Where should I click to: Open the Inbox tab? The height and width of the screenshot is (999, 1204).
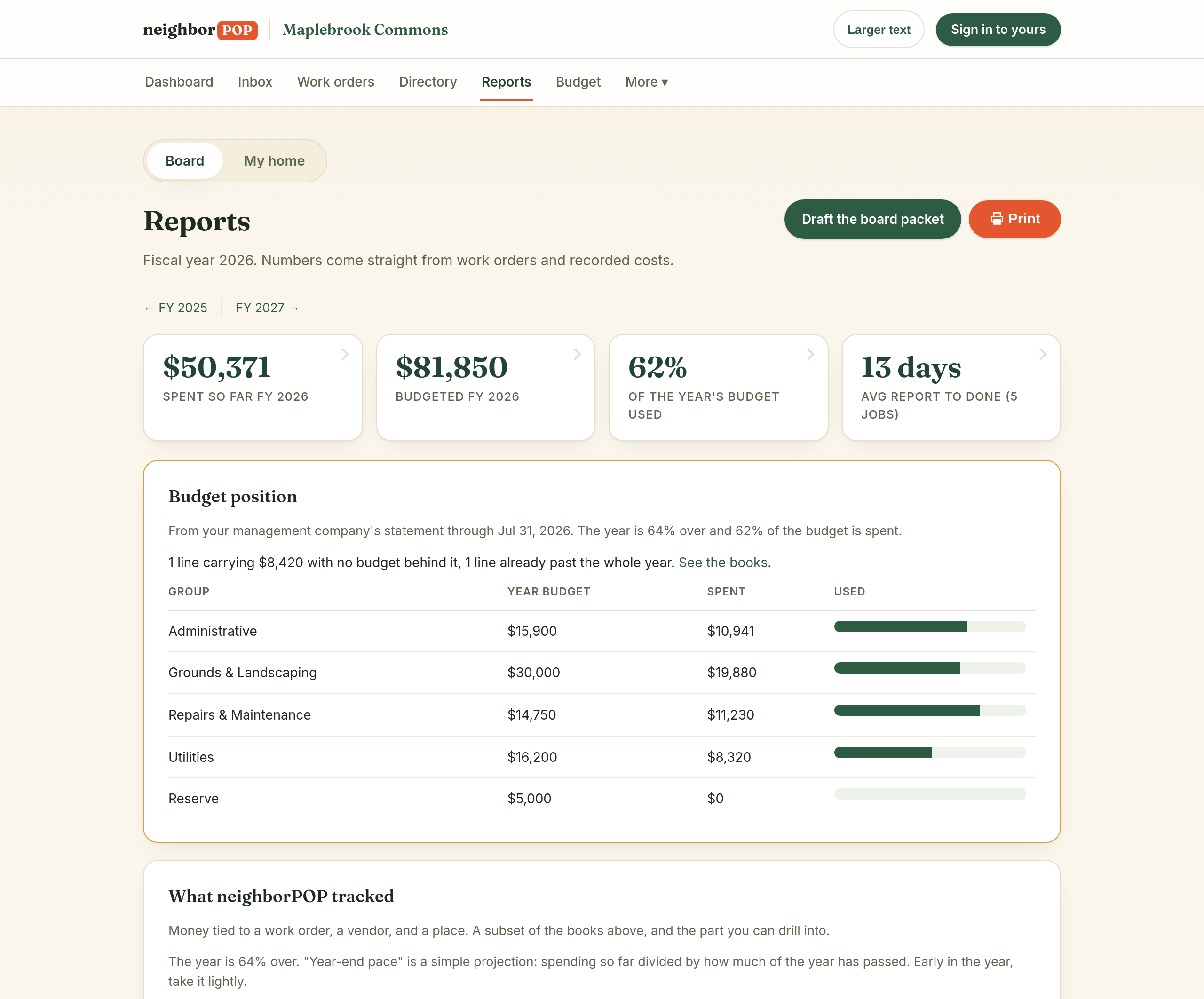coord(255,82)
